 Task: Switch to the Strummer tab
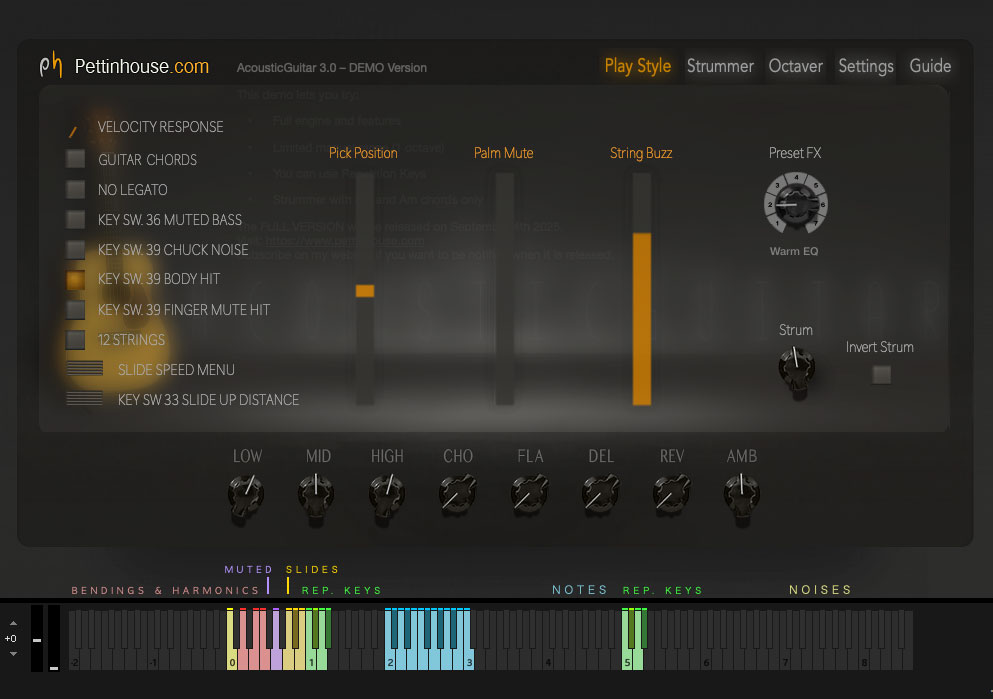click(720, 66)
